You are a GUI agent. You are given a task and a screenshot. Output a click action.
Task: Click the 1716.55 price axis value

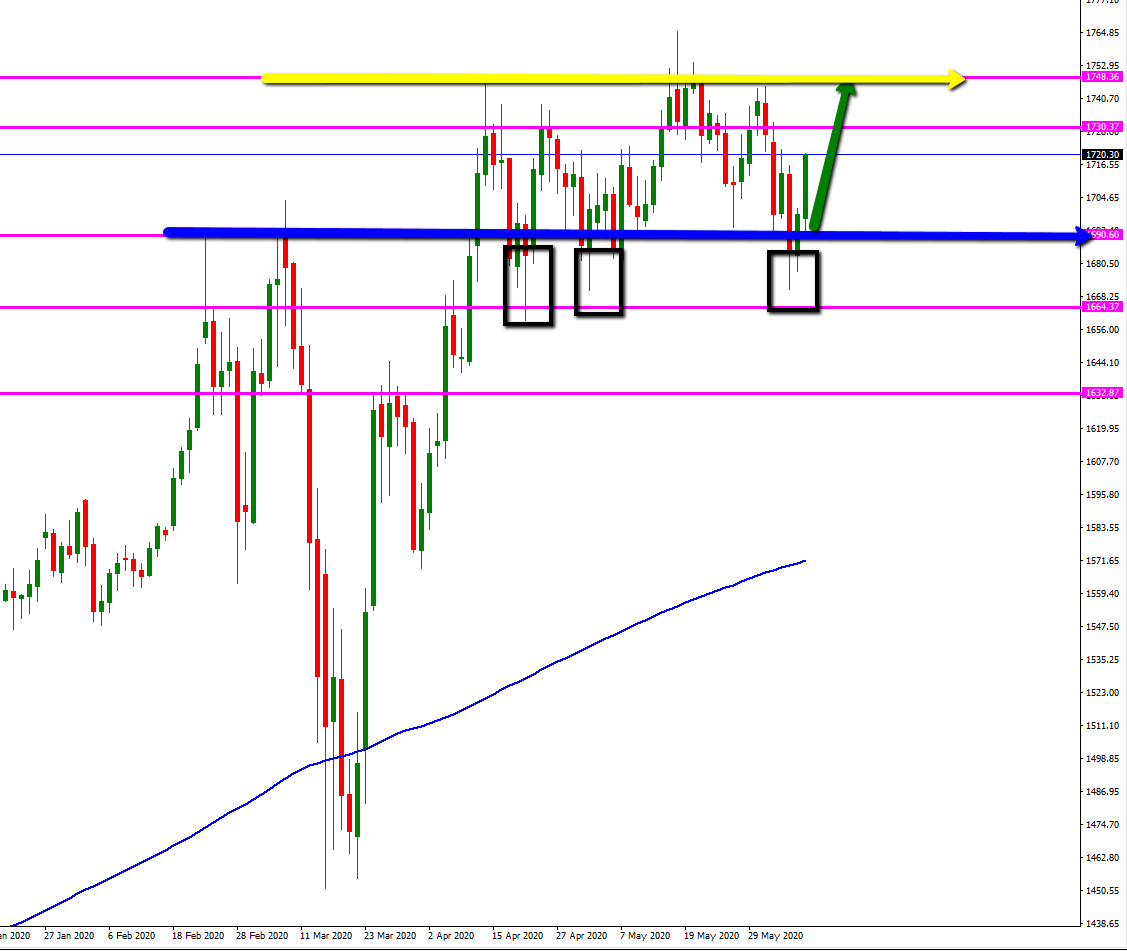tap(1102, 165)
